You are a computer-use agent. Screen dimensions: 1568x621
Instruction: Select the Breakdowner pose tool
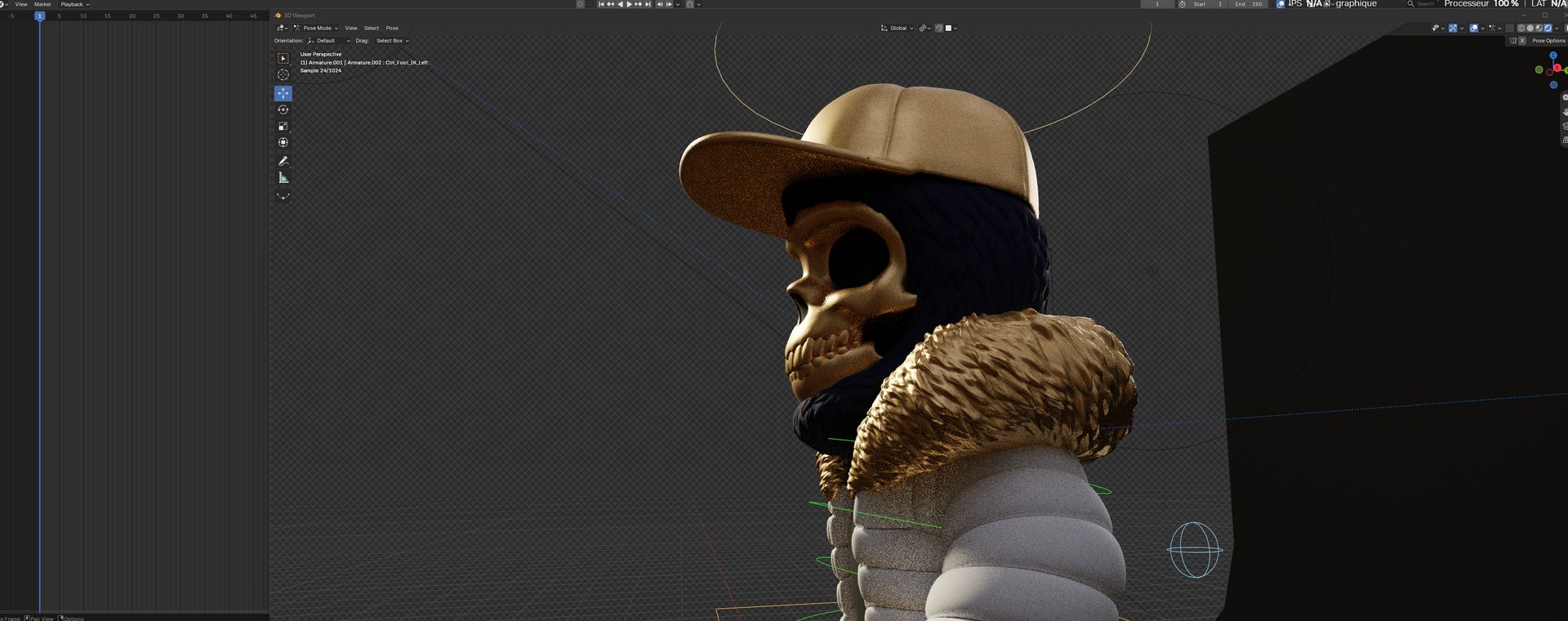click(283, 196)
